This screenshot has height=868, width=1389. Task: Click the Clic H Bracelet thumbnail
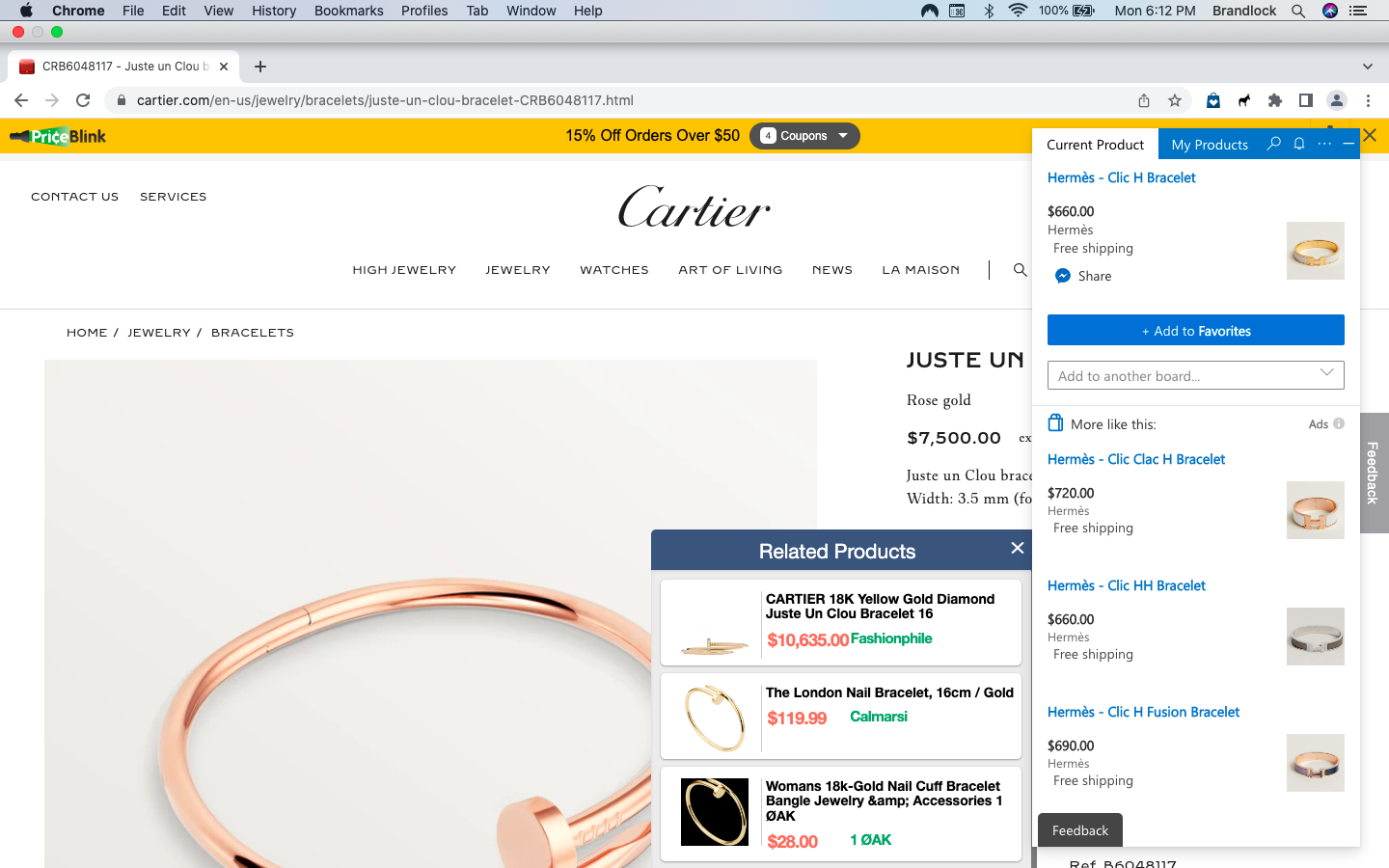(1316, 251)
